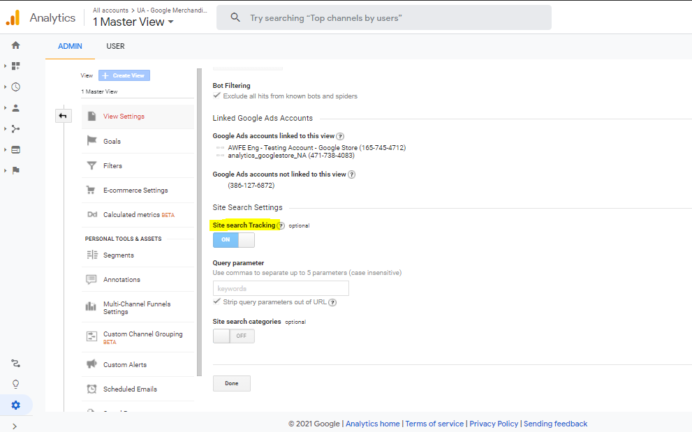
Task: Click the Goals flag icon
Action: pos(92,141)
